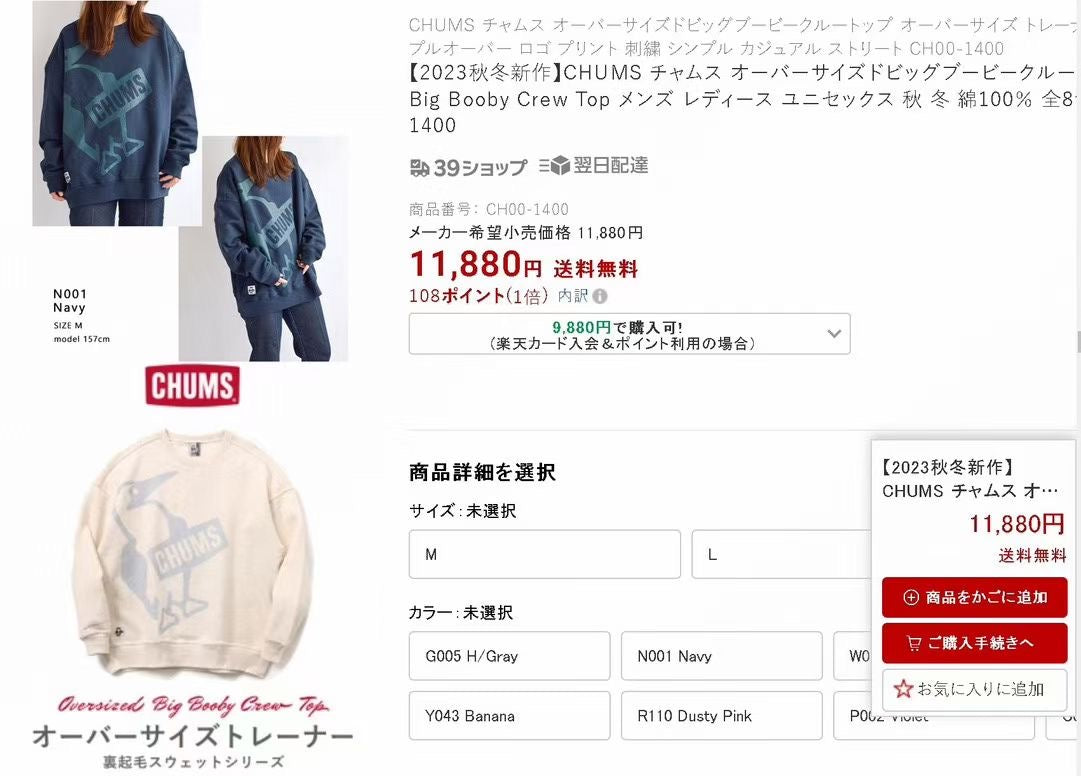1081x776 pixels.
Task: Click the star icon to favorite item
Action: [902, 688]
